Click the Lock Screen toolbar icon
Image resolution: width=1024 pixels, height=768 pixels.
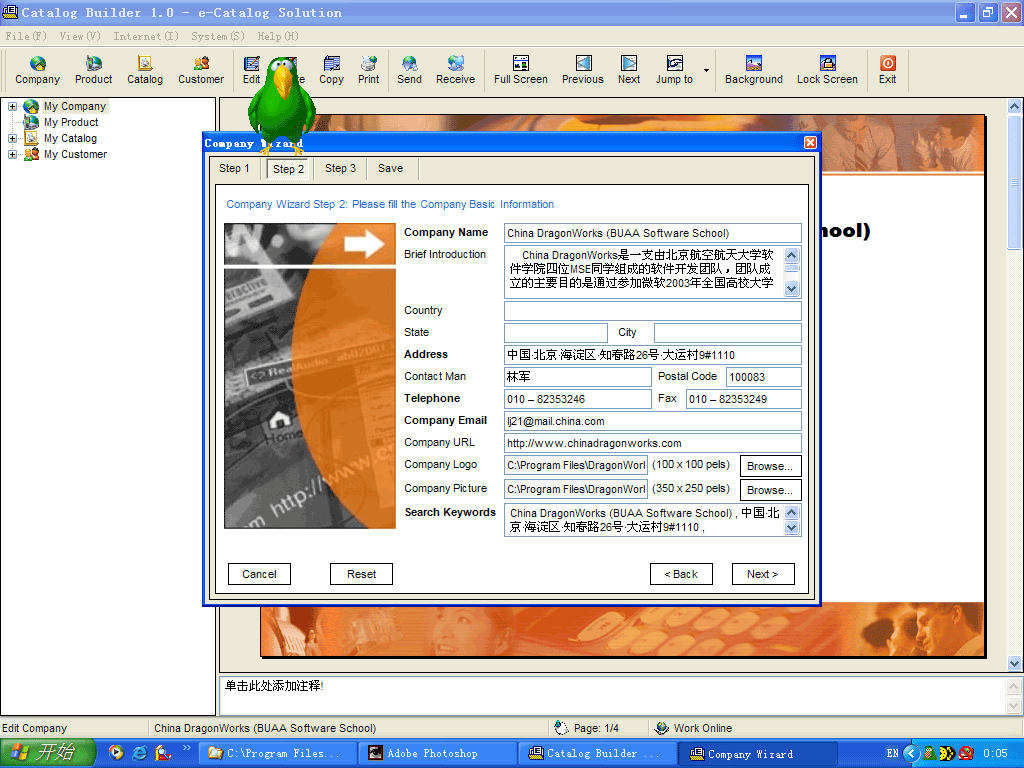pyautogui.click(x=827, y=70)
